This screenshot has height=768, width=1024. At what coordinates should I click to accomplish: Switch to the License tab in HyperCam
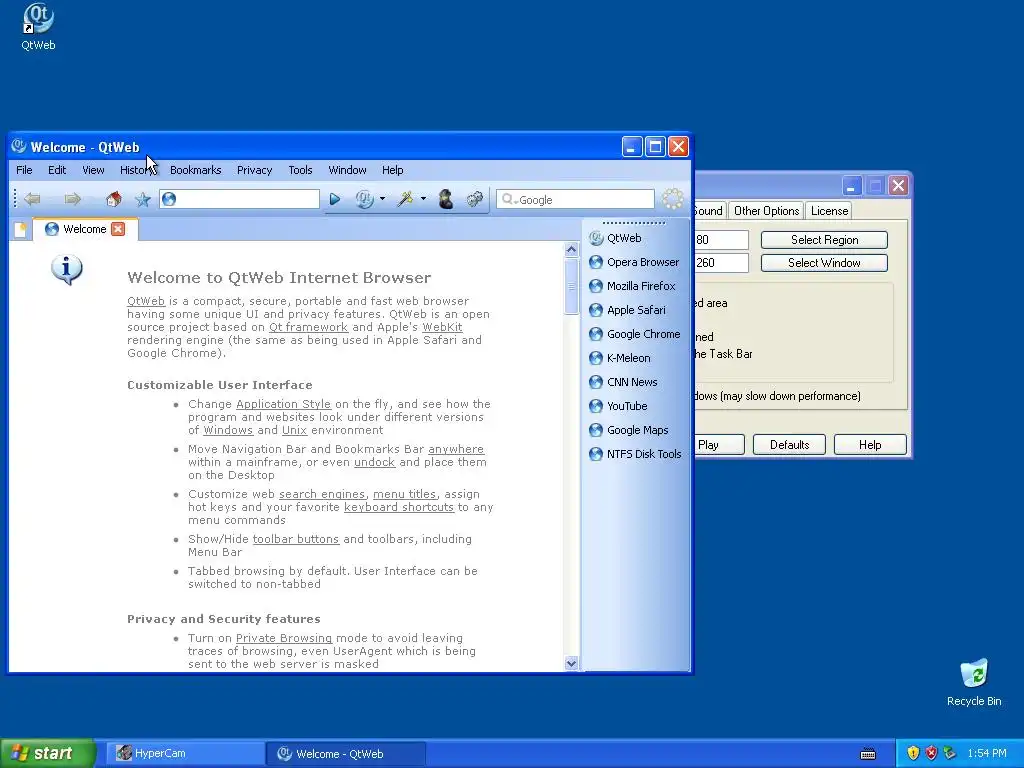tap(829, 211)
